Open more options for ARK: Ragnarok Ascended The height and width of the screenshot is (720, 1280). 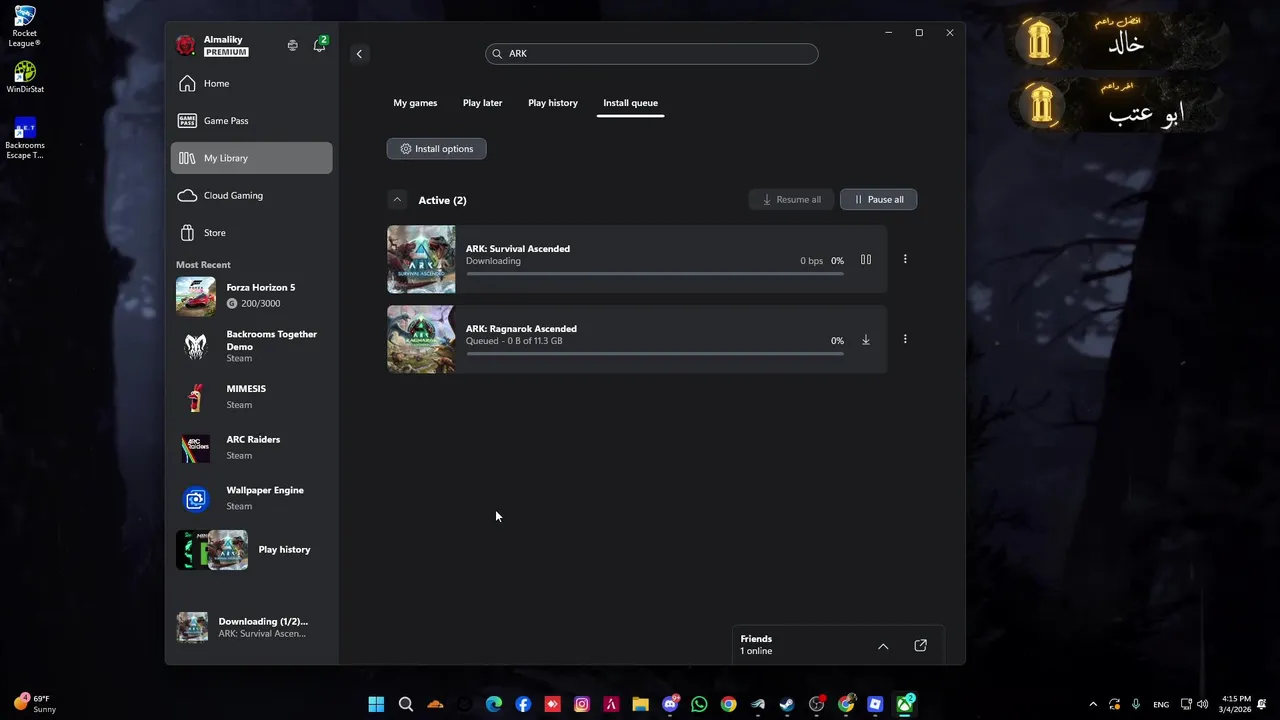click(x=905, y=339)
